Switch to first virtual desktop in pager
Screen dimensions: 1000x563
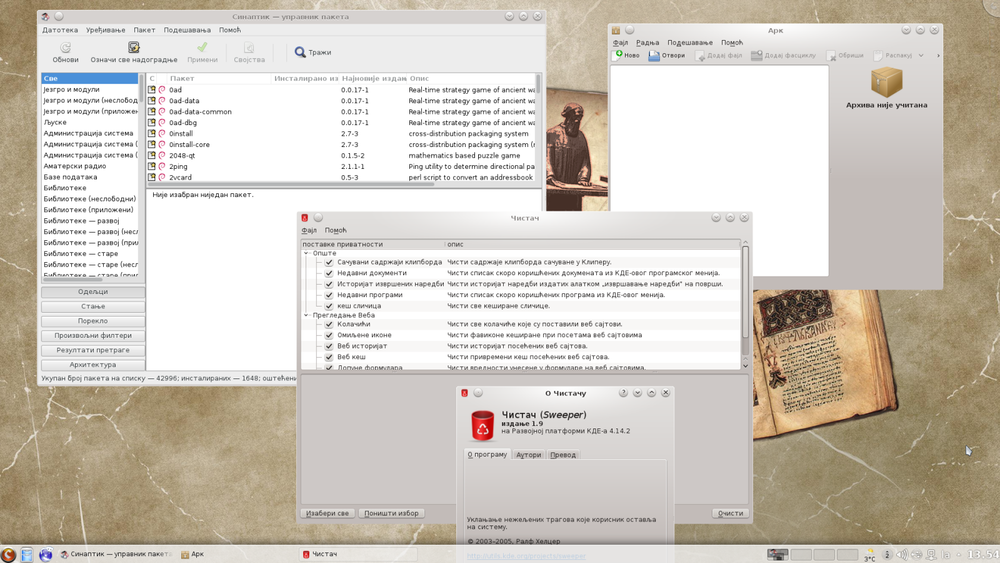[x=777, y=554]
